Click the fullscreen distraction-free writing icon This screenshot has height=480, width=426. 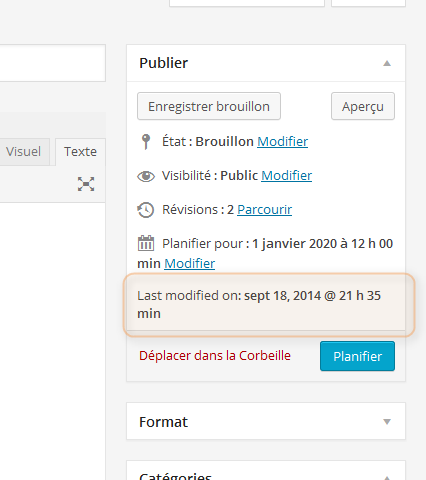coord(86,184)
